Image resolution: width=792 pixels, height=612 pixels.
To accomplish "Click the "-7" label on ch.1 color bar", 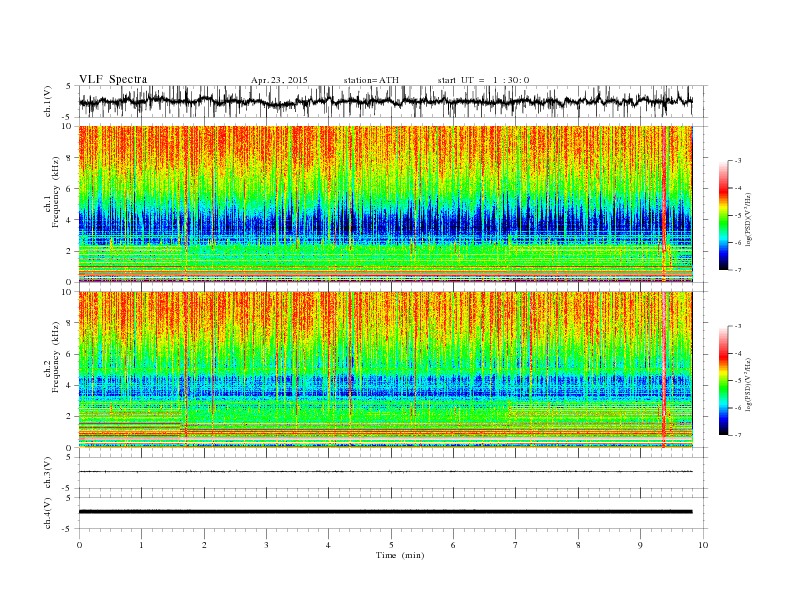I will click(x=737, y=270).
